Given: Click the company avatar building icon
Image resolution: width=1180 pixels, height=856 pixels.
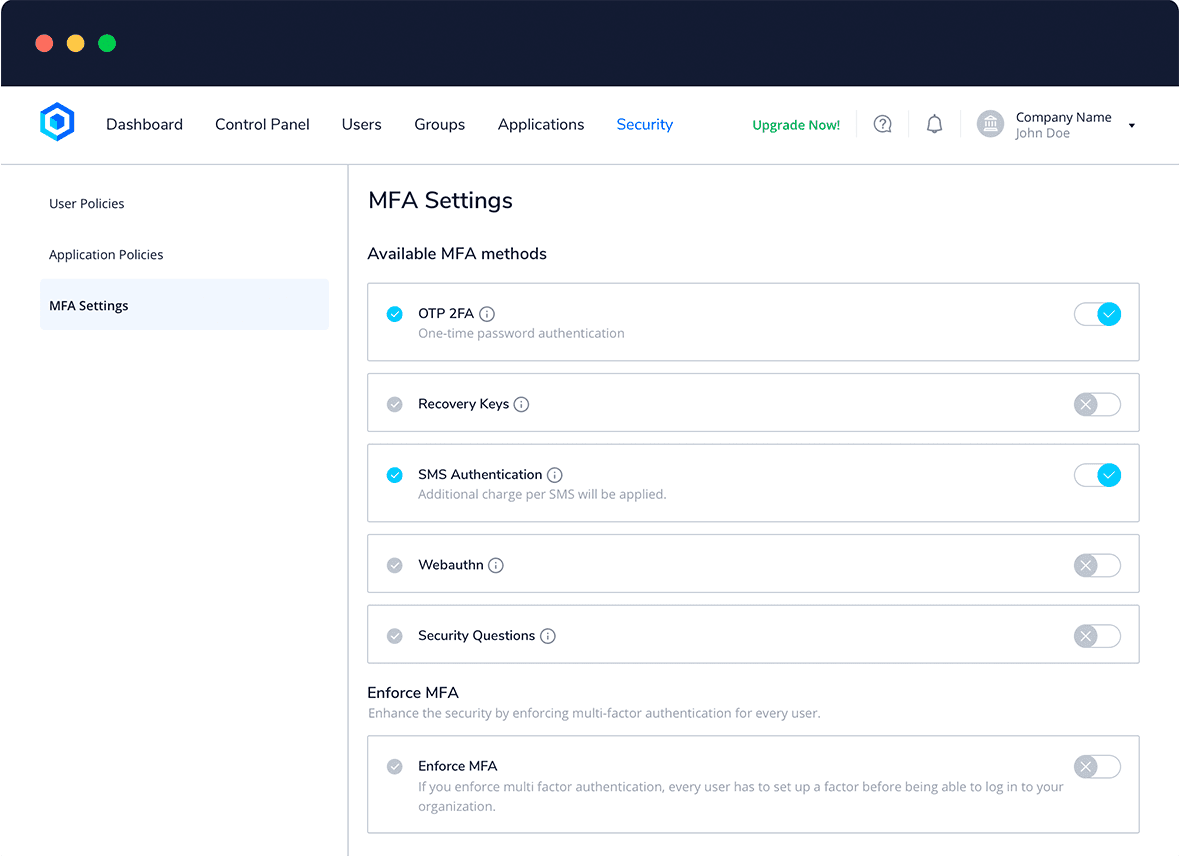Looking at the screenshot, I should (x=990, y=124).
